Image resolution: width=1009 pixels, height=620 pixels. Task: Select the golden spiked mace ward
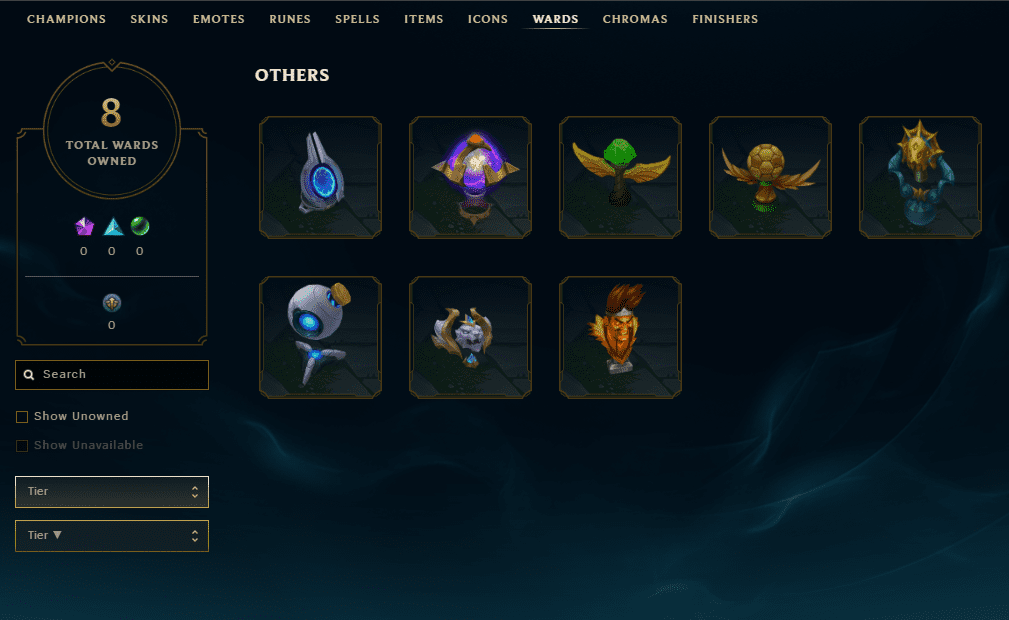(920, 177)
